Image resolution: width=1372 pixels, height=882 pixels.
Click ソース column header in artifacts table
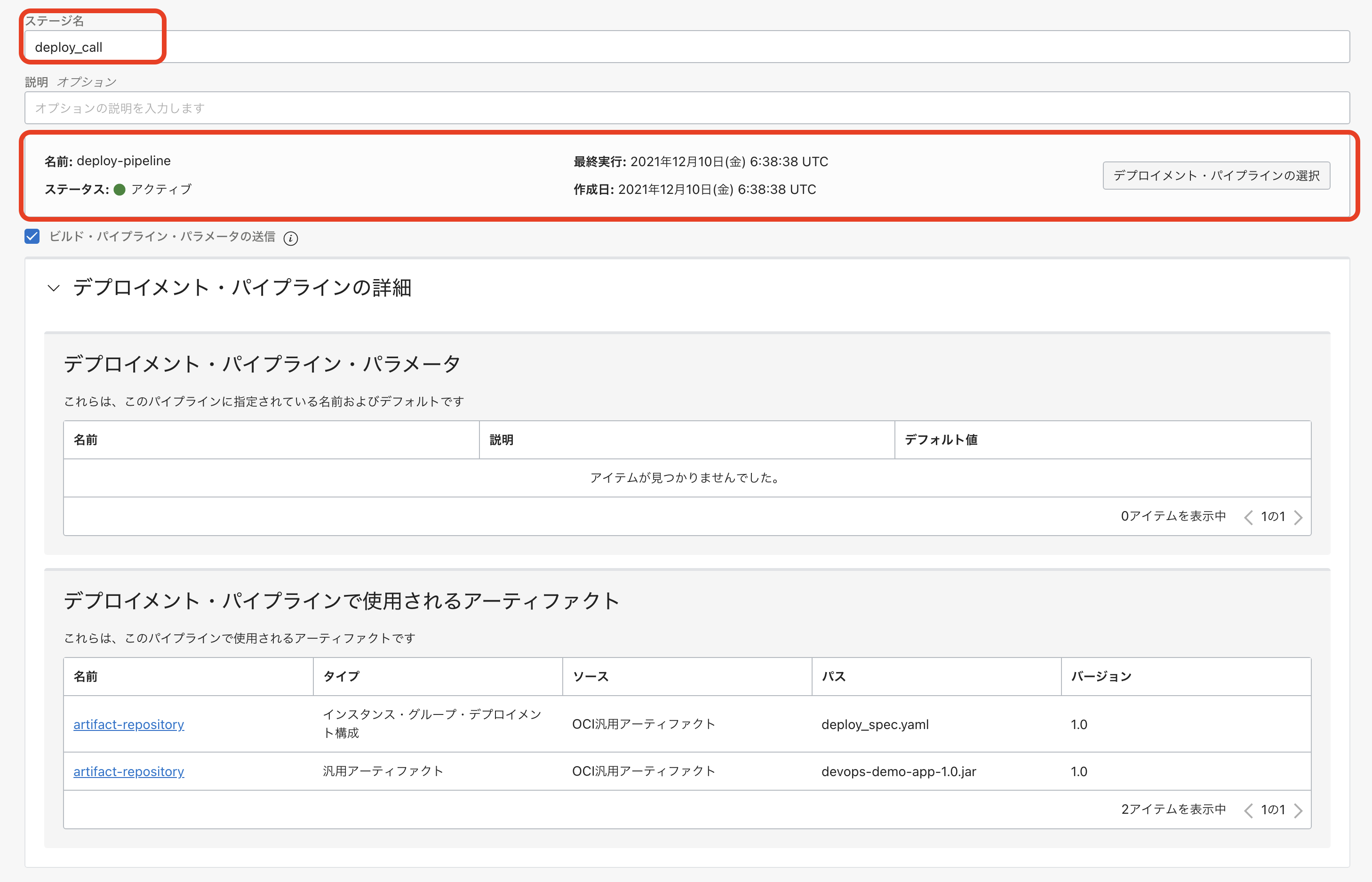coord(590,676)
